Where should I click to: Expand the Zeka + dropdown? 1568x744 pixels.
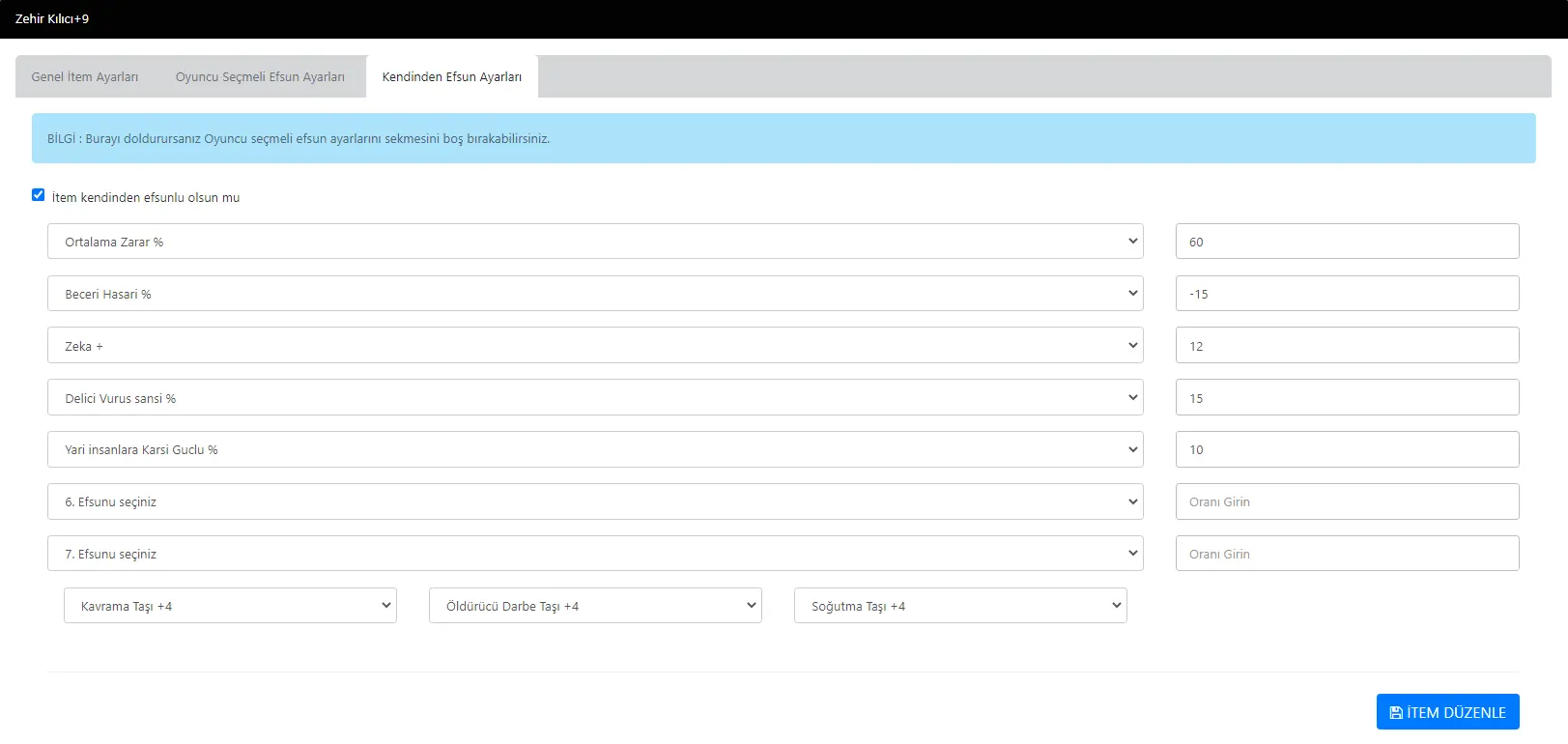(x=594, y=346)
